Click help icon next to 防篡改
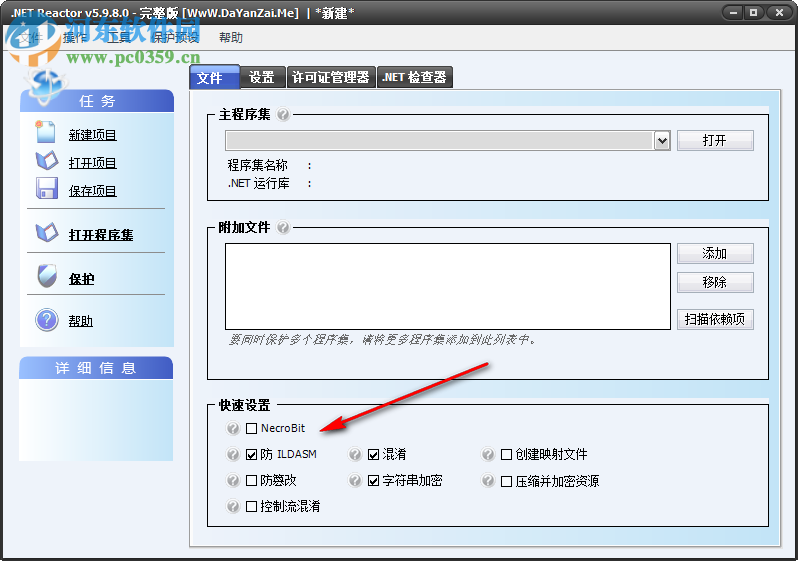The height and width of the screenshot is (561, 798). pos(233,480)
